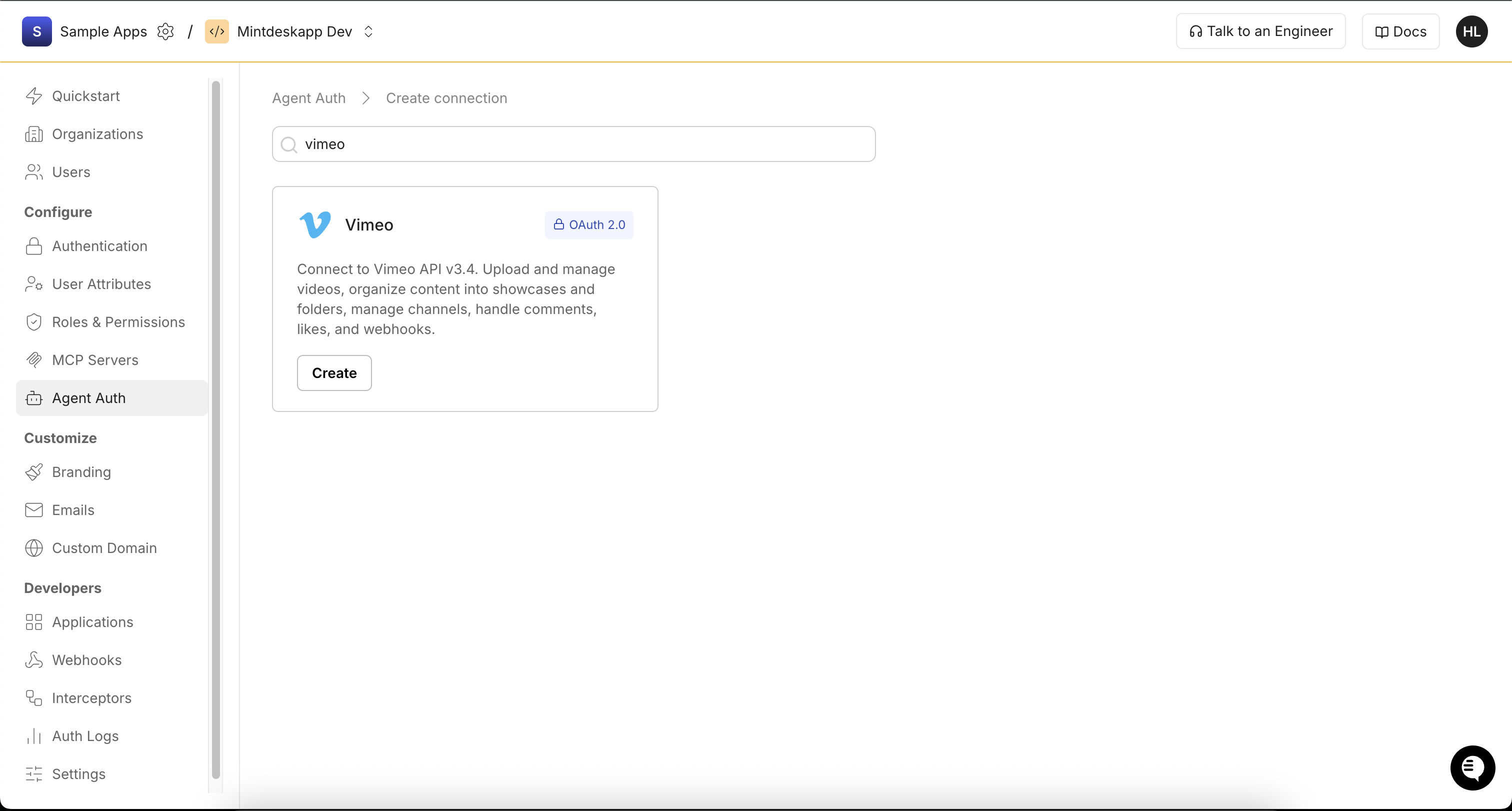Viewport: 1512px width, 811px height.
Task: Open the MCP Servers page
Action: (x=94, y=359)
